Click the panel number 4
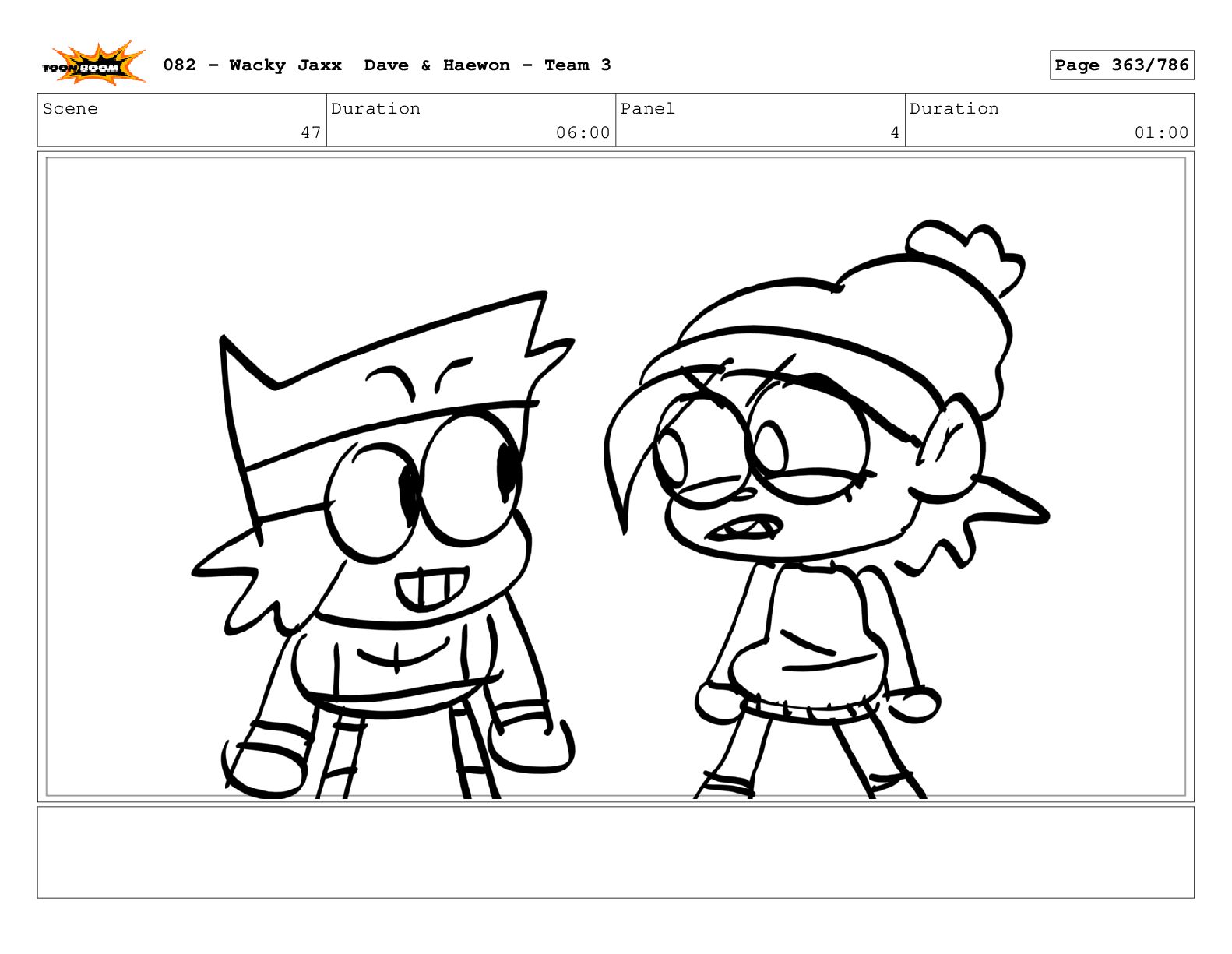The width and height of the screenshot is (1232, 954). [x=895, y=132]
